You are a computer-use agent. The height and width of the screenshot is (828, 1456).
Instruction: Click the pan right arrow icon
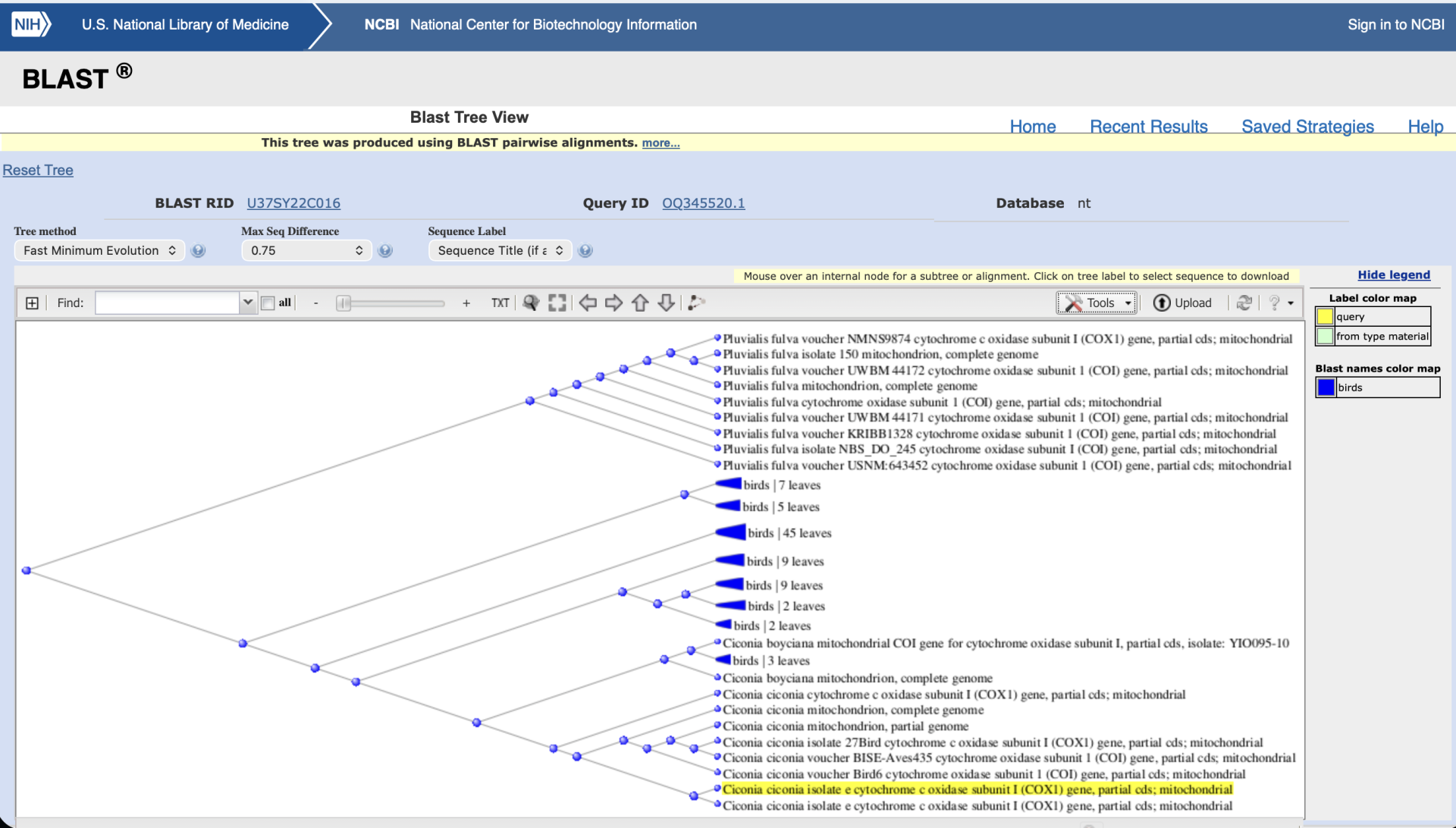coord(613,303)
